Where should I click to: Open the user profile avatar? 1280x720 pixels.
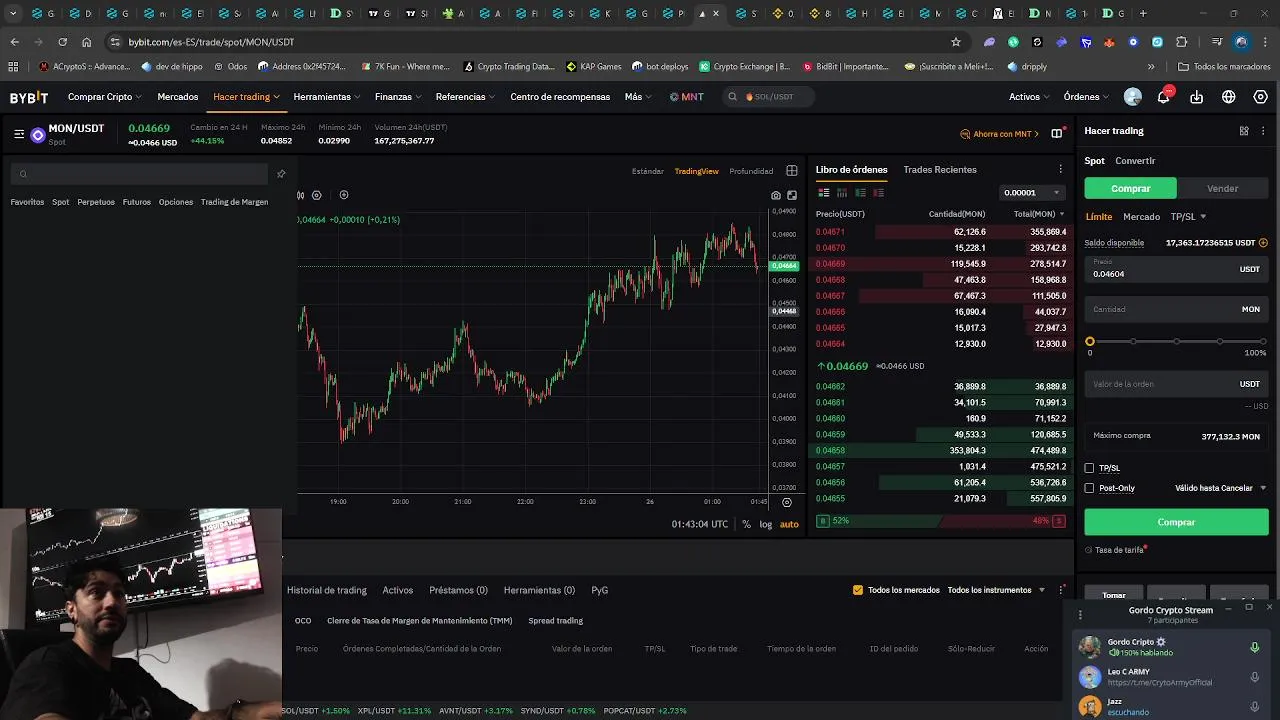(1133, 97)
